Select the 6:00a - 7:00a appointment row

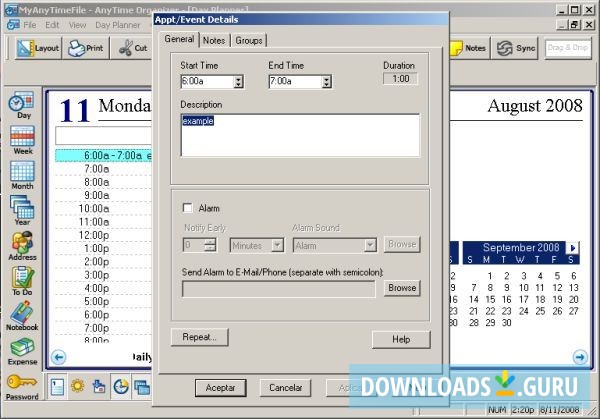tap(104, 155)
